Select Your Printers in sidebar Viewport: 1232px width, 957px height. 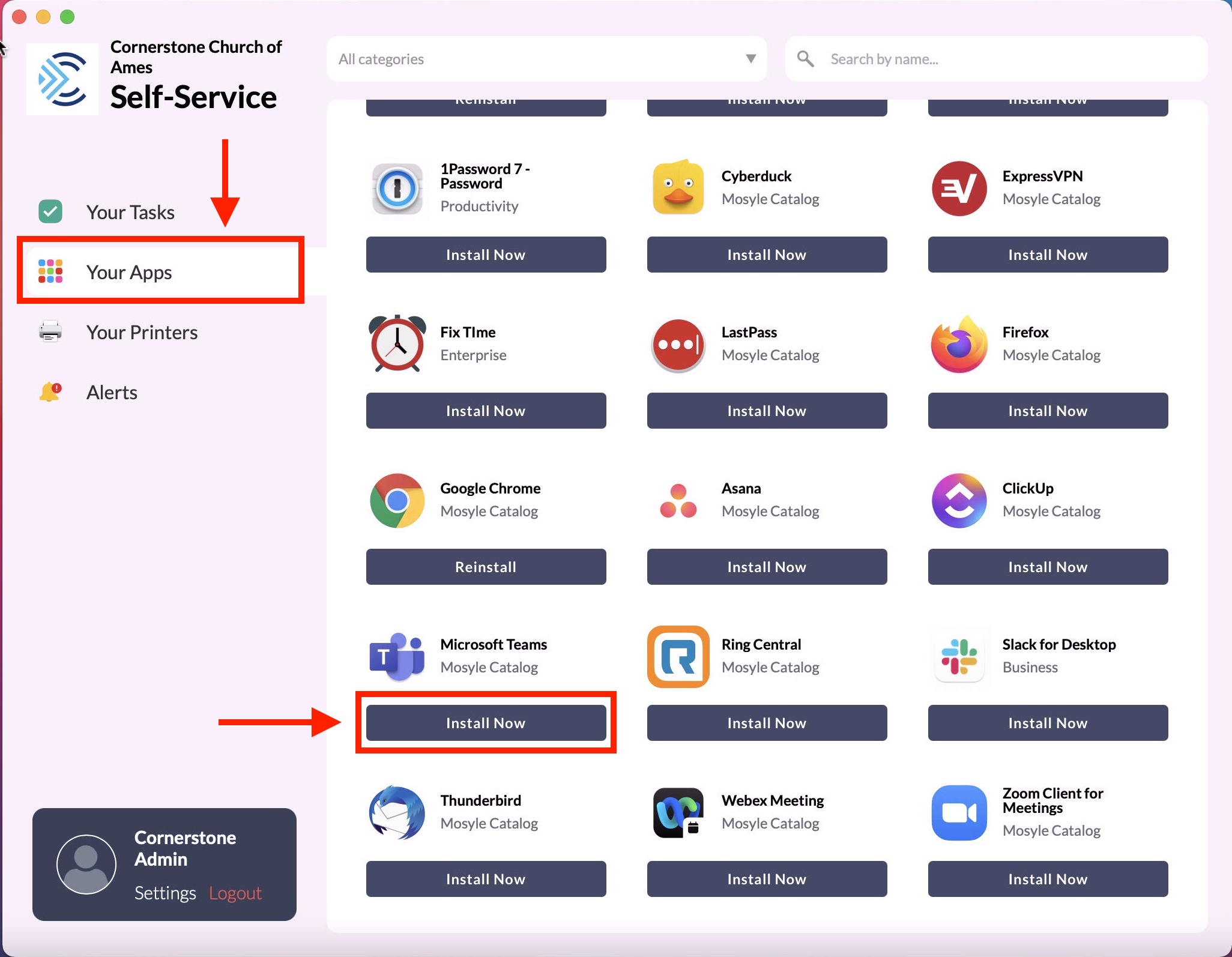[141, 332]
